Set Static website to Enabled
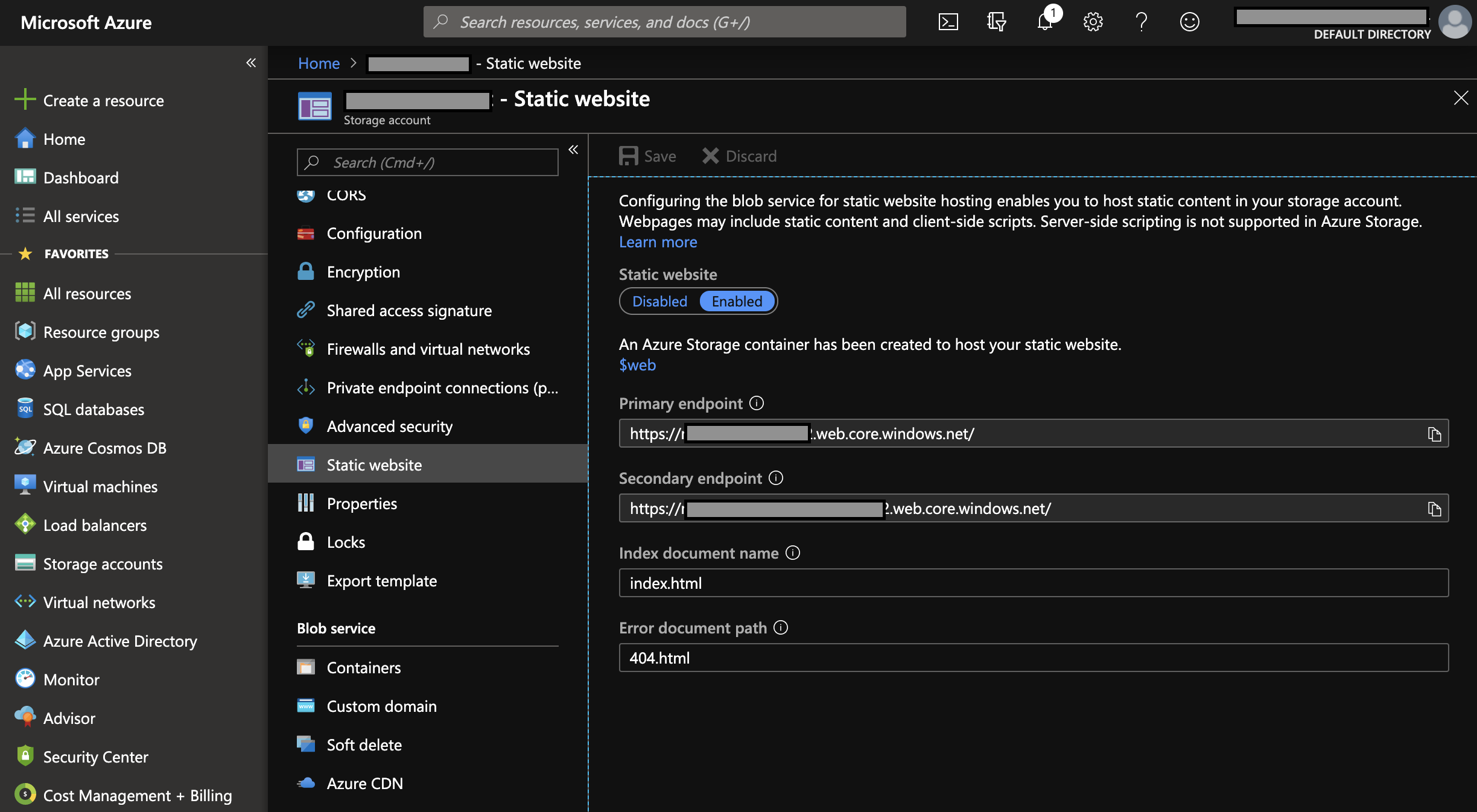1477x812 pixels. 737,301
